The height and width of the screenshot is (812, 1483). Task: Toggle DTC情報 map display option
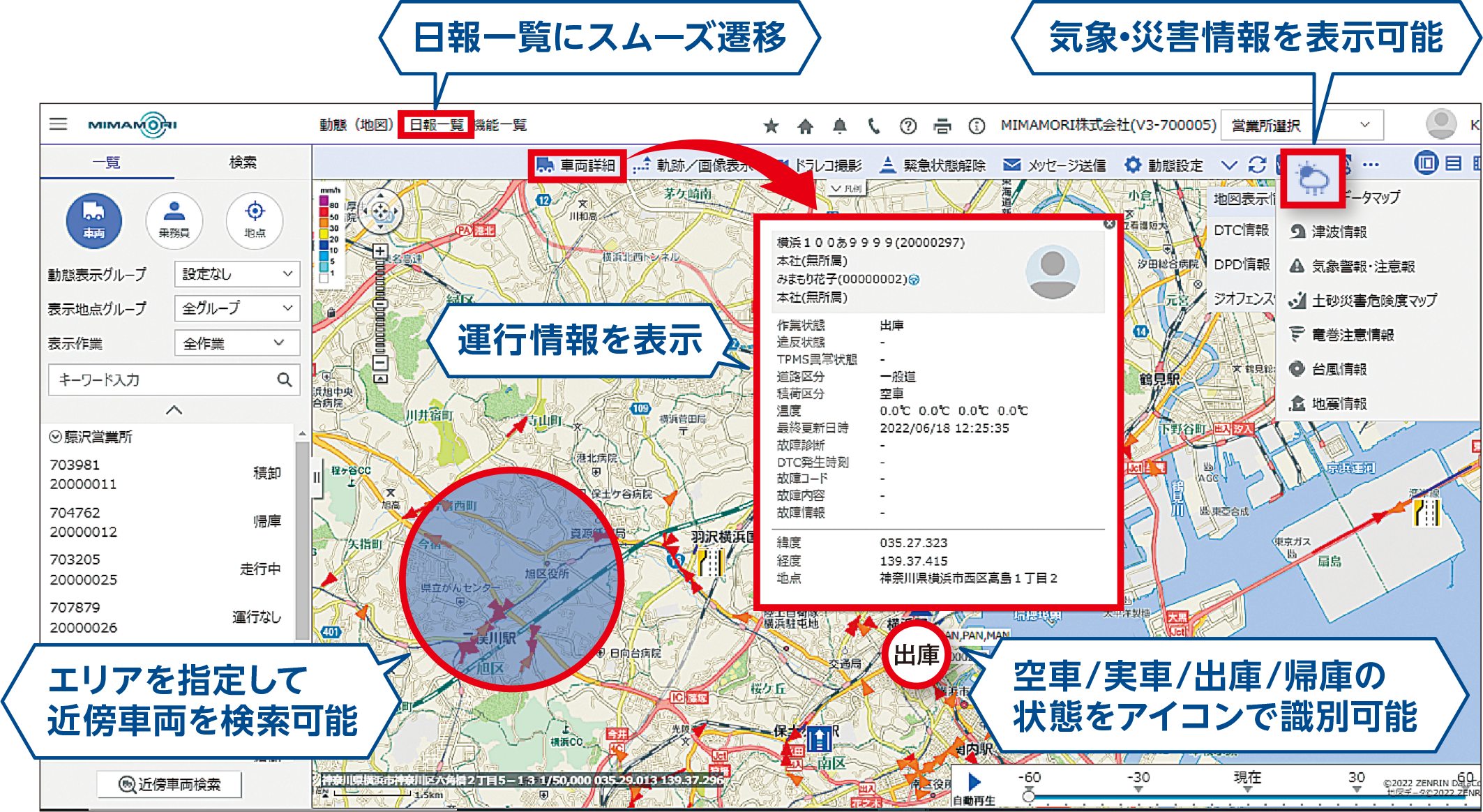pos(1242,230)
